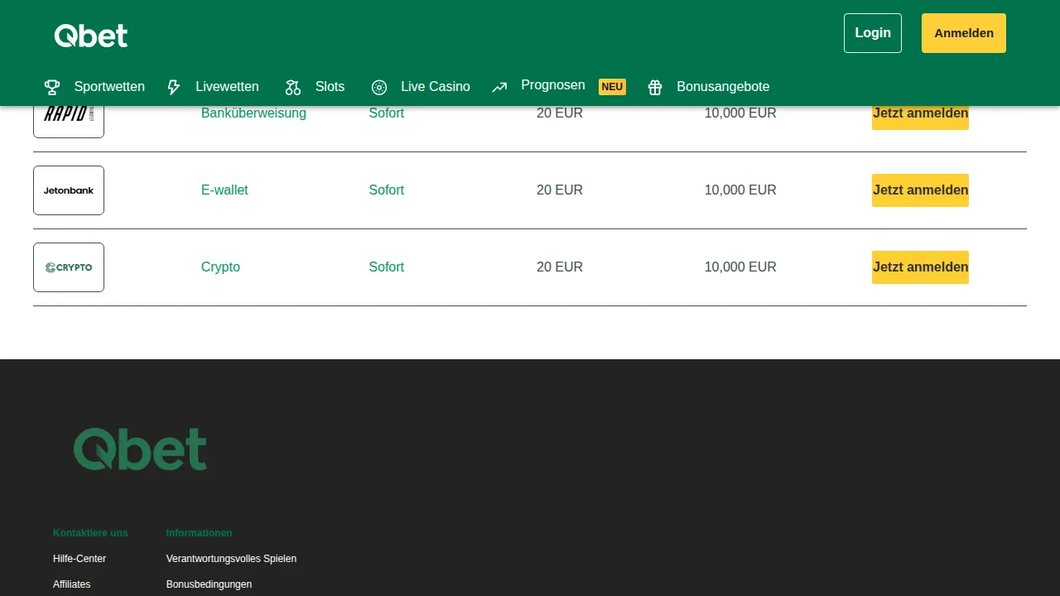Click Jetzt anmelden in the E-wallet row

click(x=920, y=191)
